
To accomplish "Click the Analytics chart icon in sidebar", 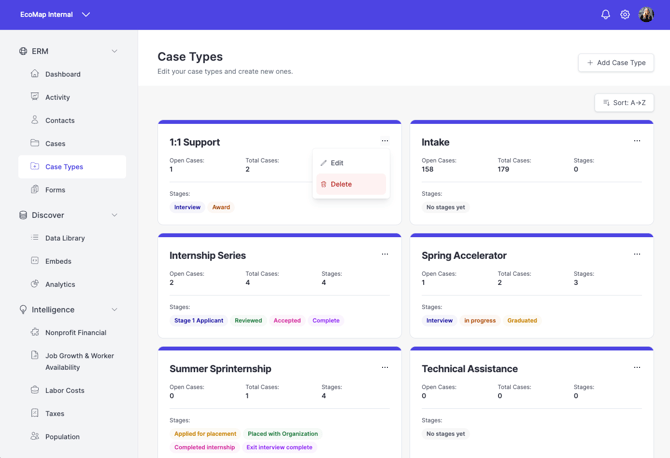I will 35,284.
